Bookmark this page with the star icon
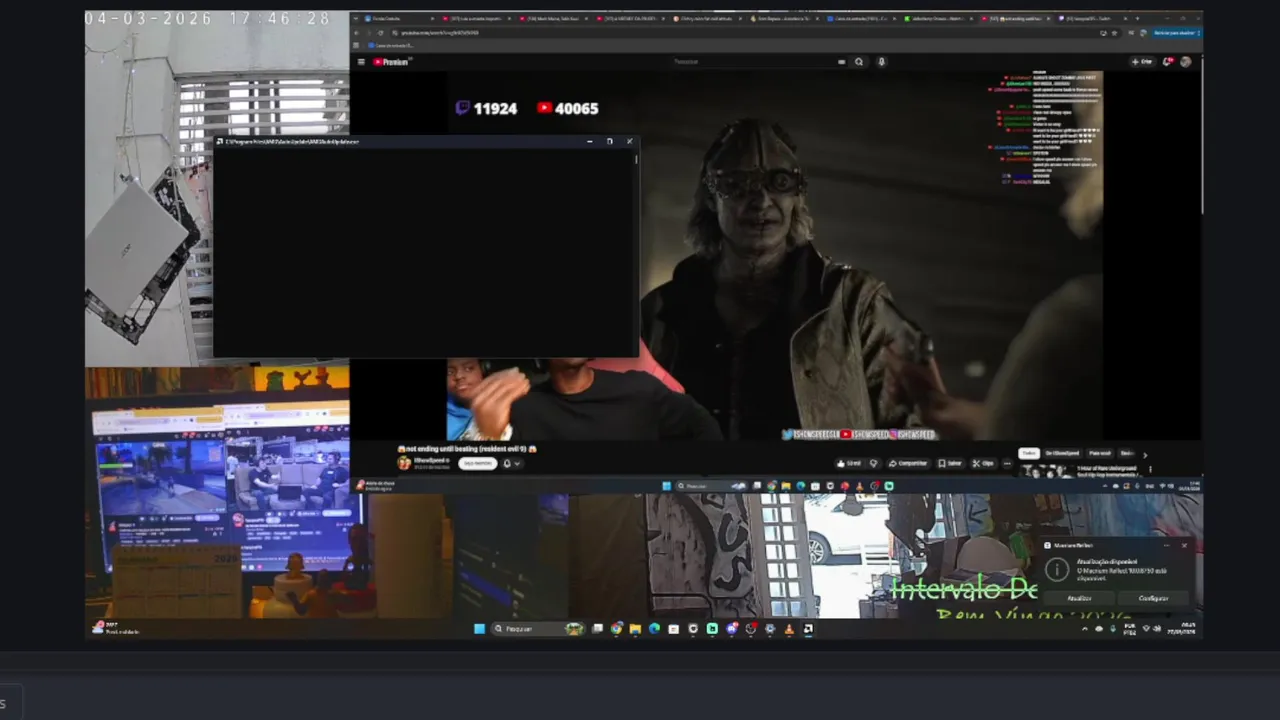Screen dimensions: 1280x720 click(x=1114, y=33)
